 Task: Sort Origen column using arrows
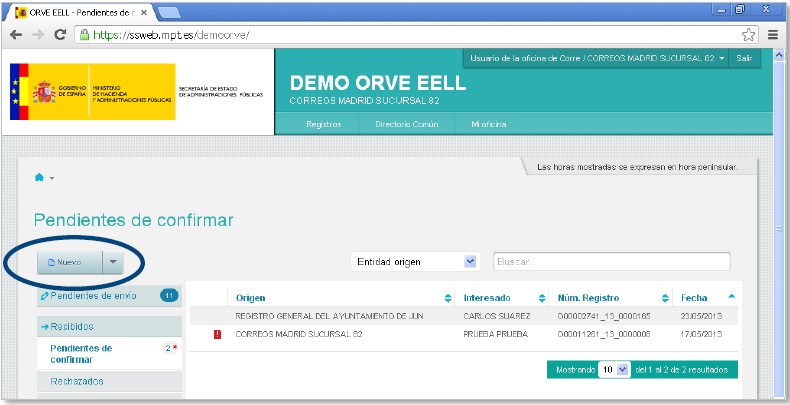[x=447, y=298]
